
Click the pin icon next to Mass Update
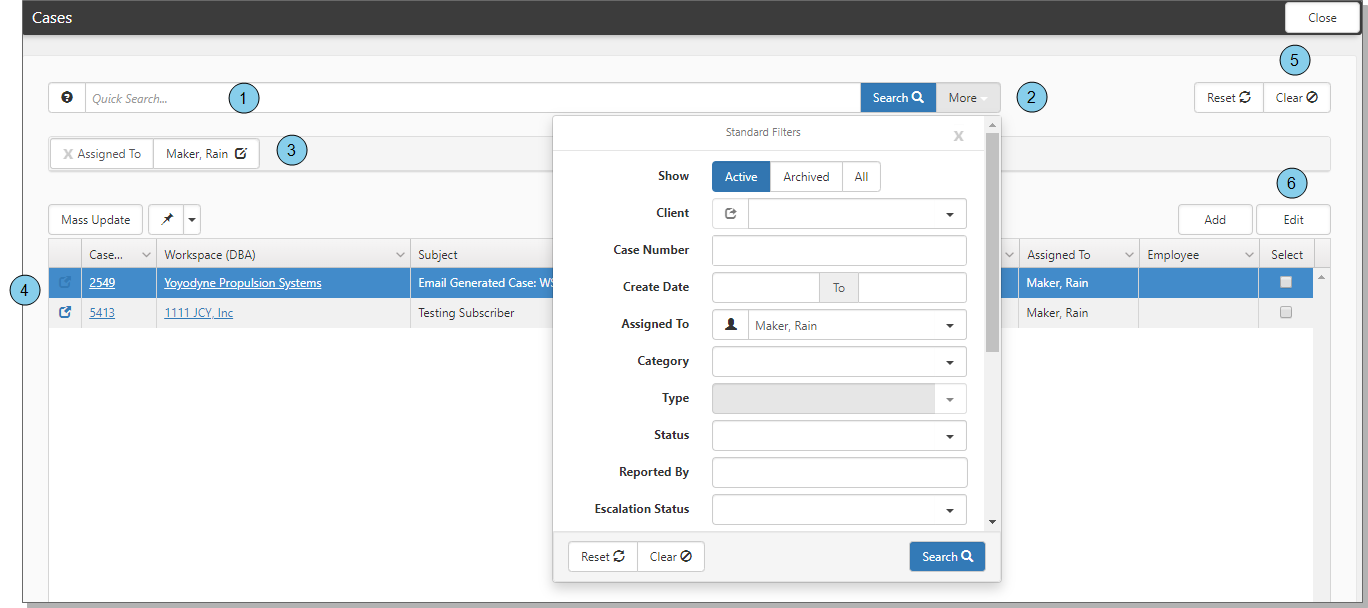pos(166,220)
